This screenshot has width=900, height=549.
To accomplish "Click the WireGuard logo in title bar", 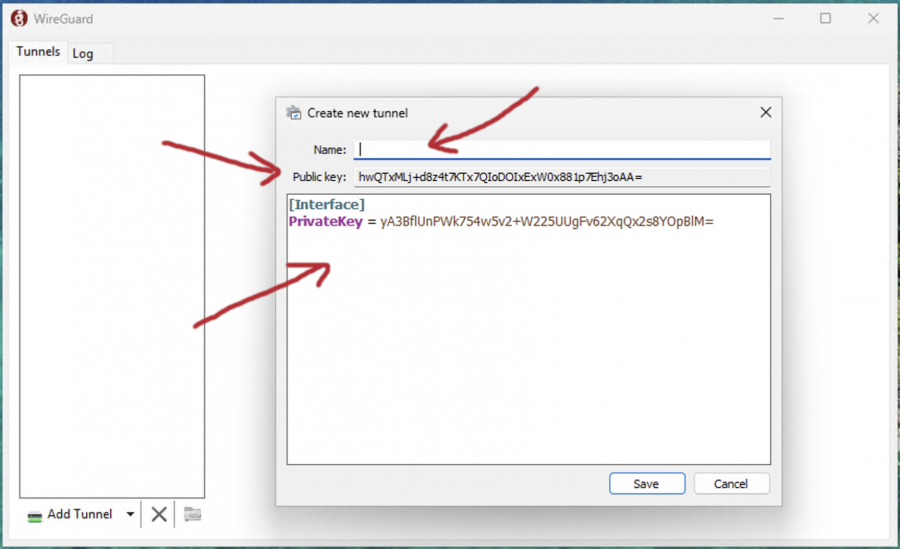I will [x=19, y=18].
